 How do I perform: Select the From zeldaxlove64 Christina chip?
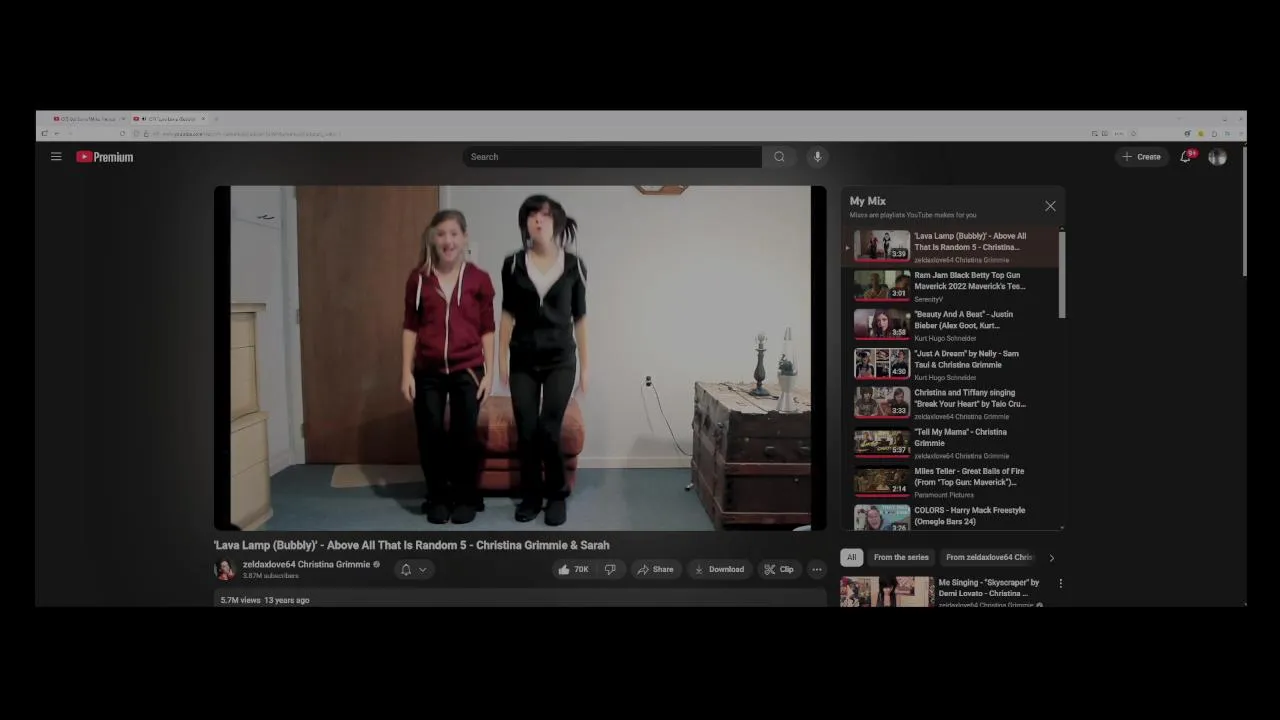[x=989, y=557]
